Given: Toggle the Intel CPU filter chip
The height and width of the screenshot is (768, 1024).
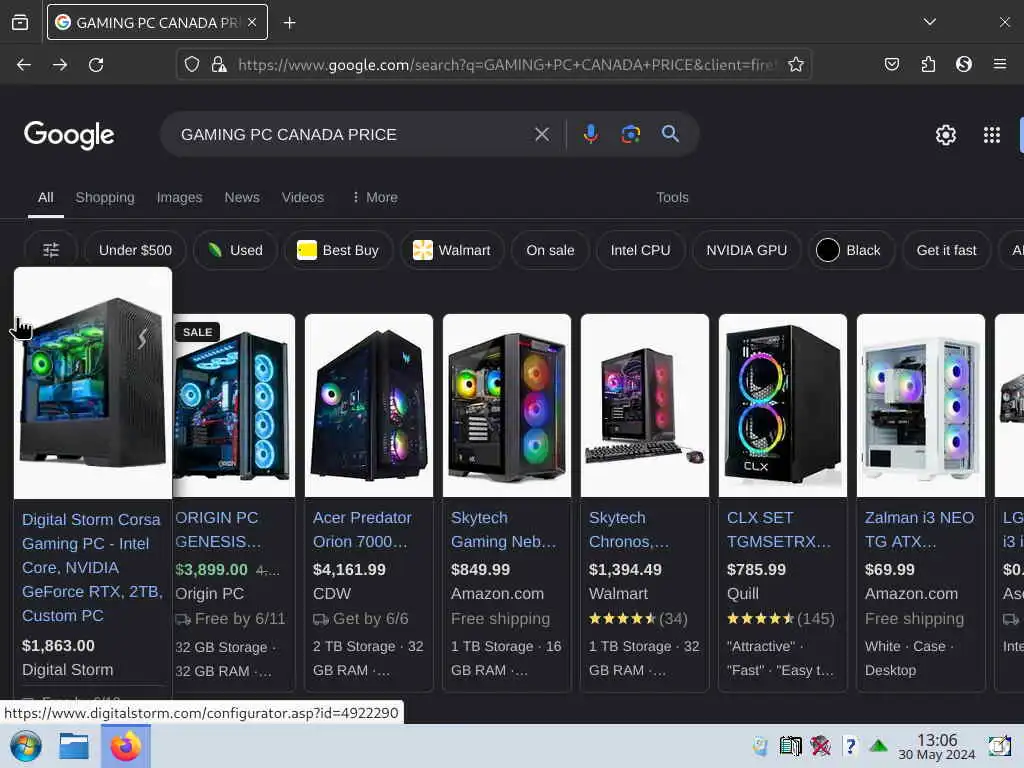Looking at the screenshot, I should click(640, 250).
